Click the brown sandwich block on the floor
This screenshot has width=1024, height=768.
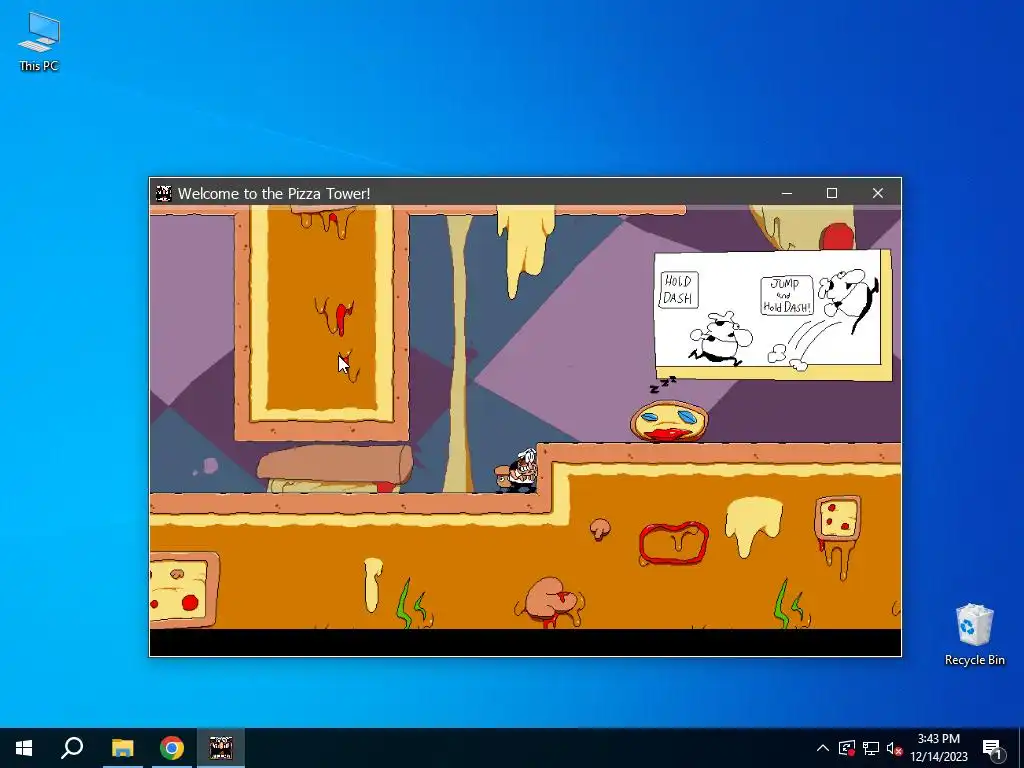point(336,468)
